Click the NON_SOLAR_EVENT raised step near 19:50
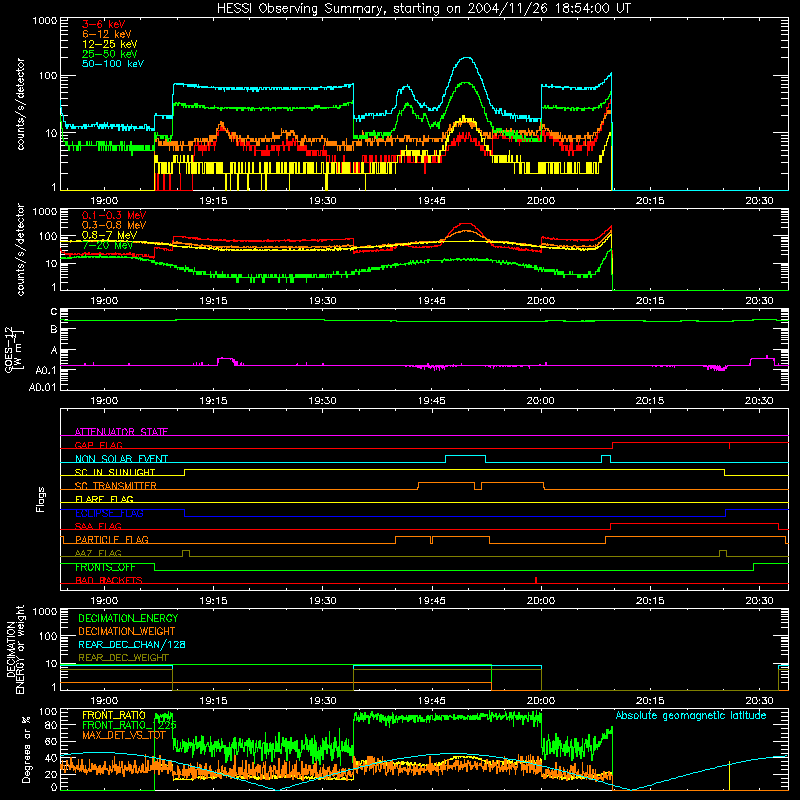Screen dimensions: 800x800 point(465,456)
